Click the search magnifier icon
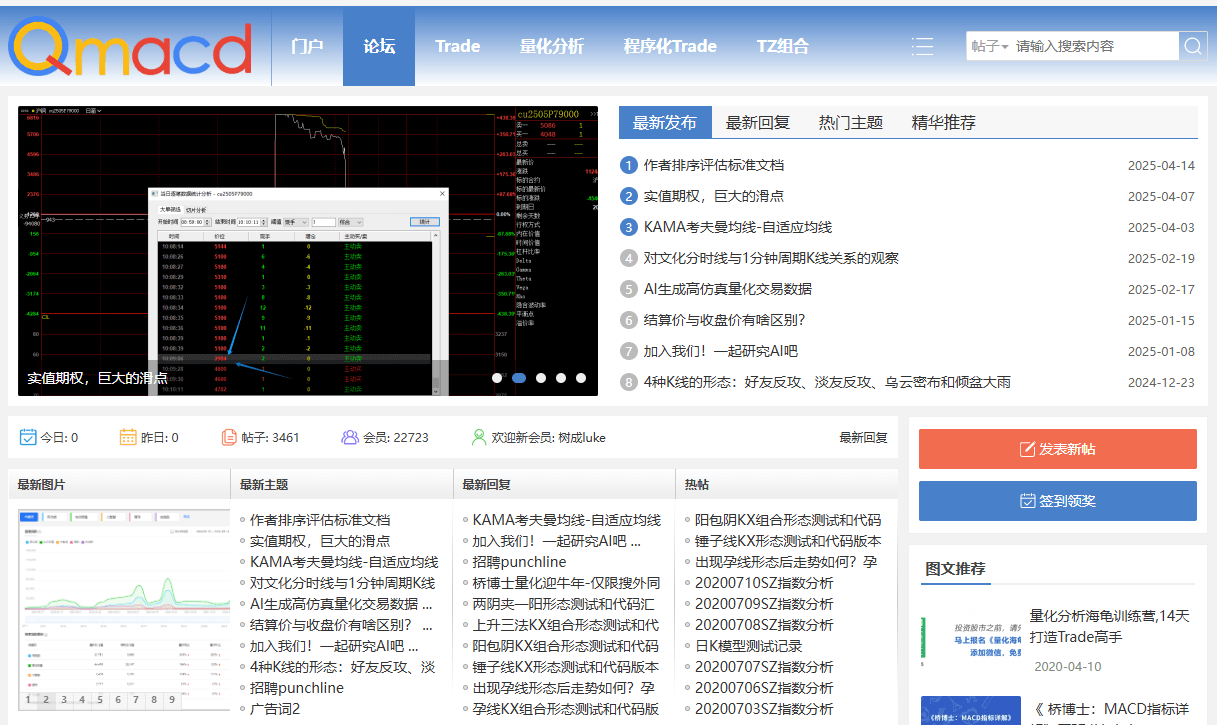Image resolution: width=1217 pixels, height=725 pixels. pyautogui.click(x=1192, y=45)
